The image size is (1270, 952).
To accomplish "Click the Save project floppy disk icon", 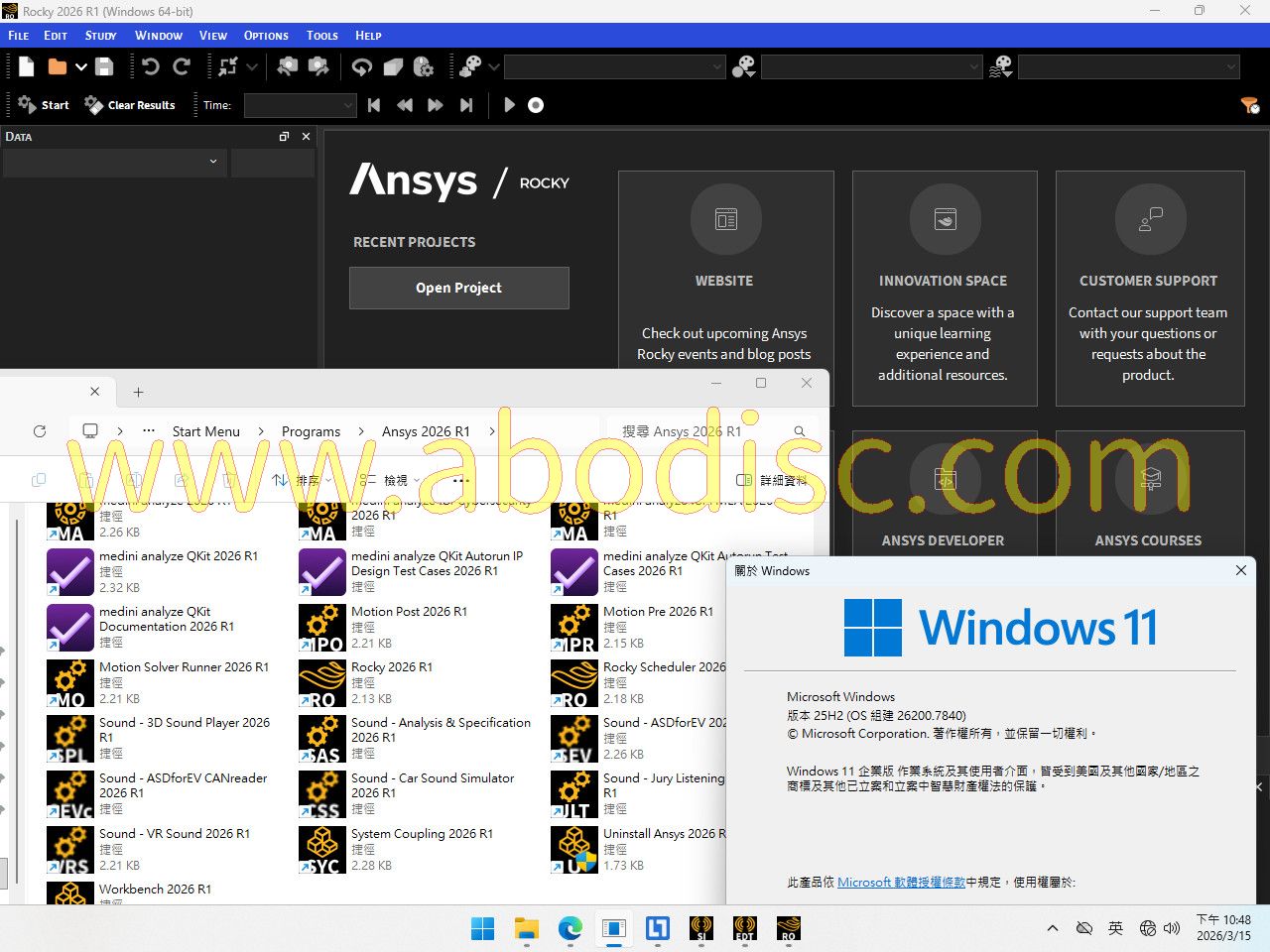I will pyautogui.click(x=104, y=66).
